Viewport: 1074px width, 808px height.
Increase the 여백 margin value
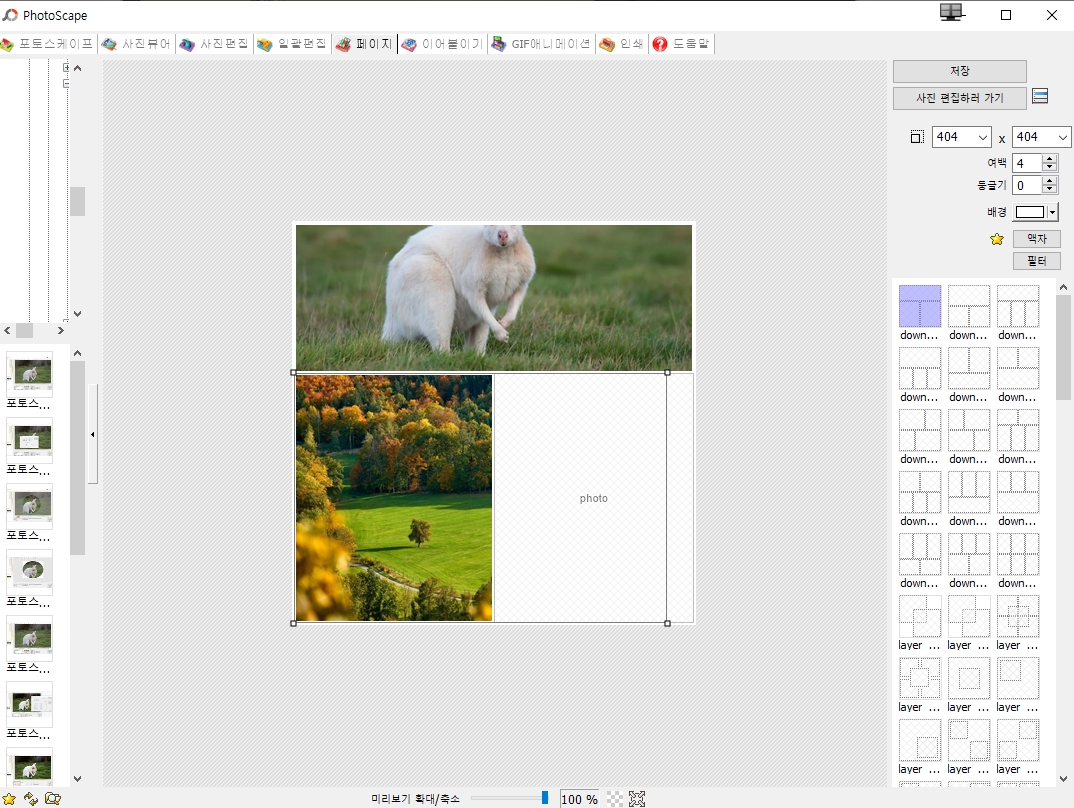(1049, 159)
